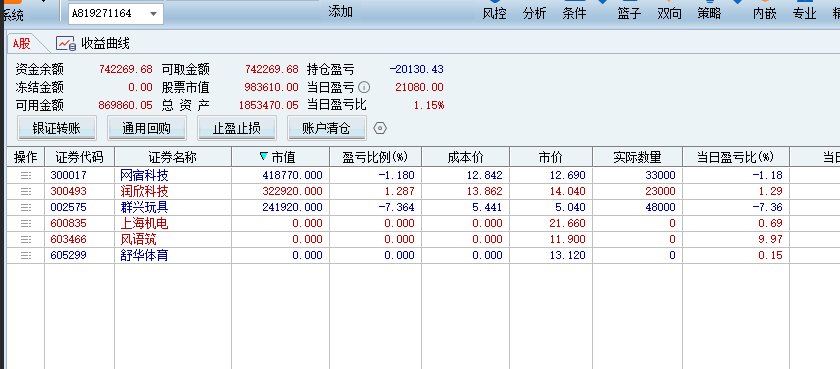Click daily ratio 9.97 in 风语筑 row
The image size is (840, 369).
tap(770, 239)
